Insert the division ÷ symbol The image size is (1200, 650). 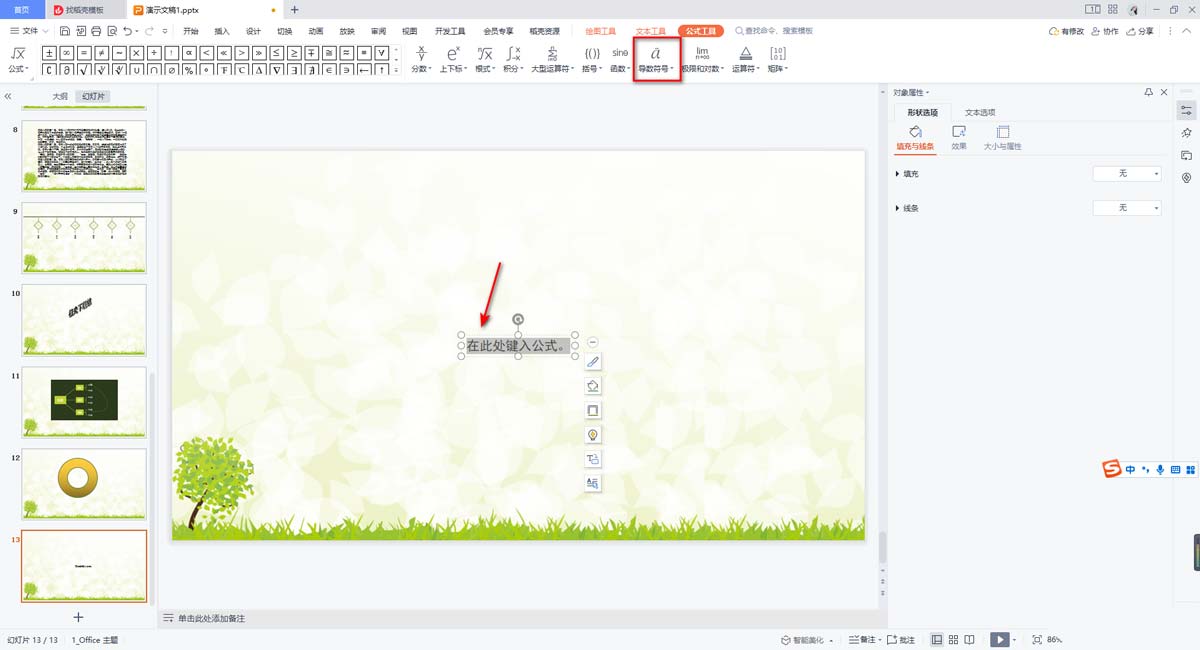coord(154,52)
